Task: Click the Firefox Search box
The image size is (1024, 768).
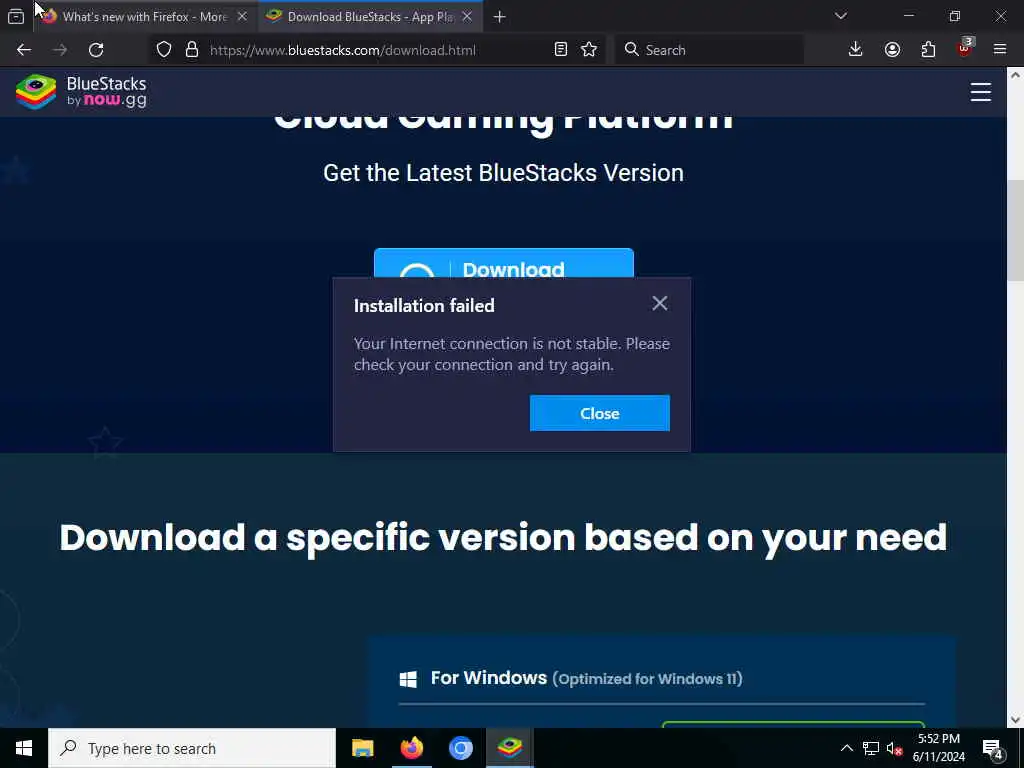Action: 709,50
